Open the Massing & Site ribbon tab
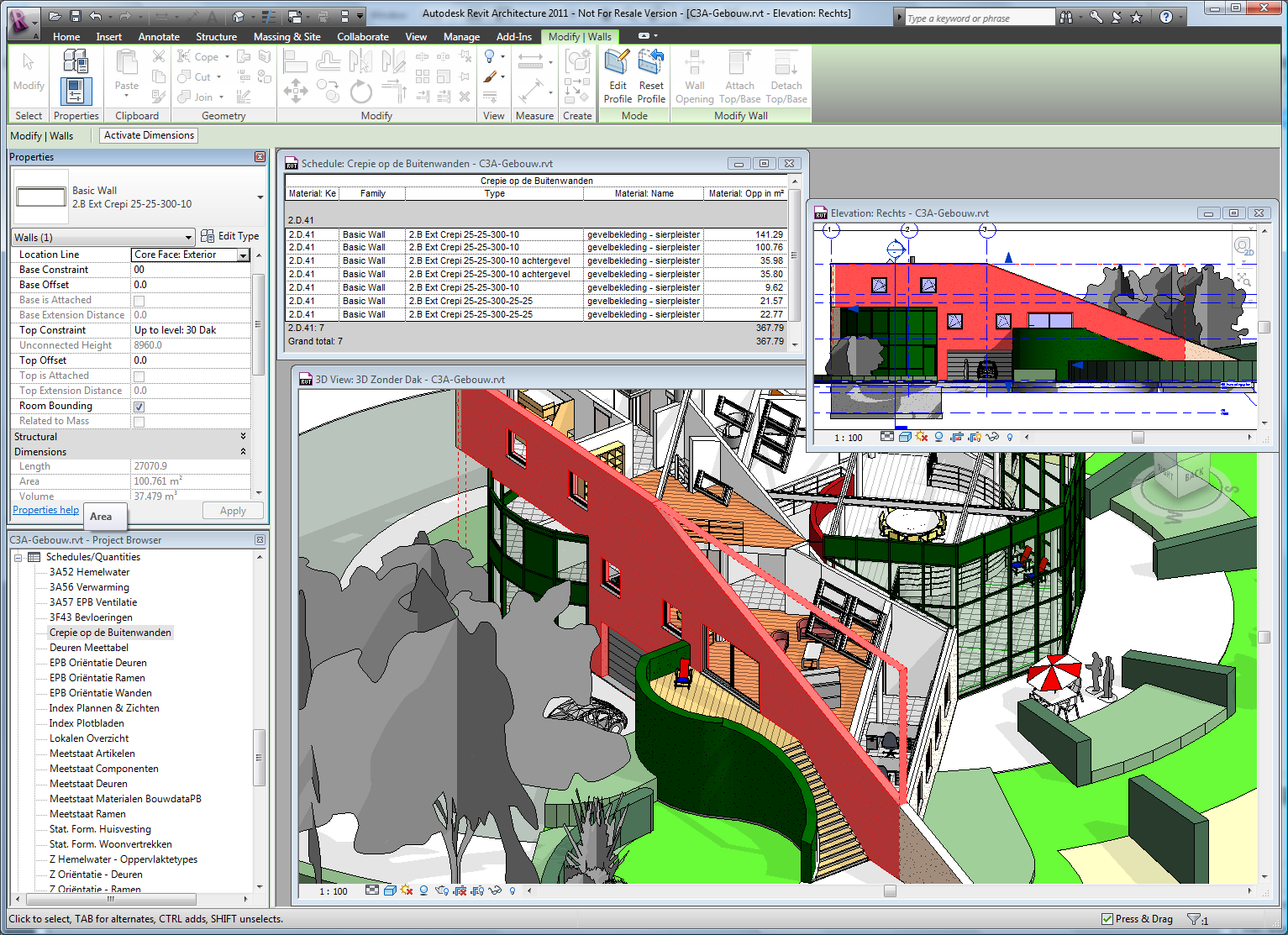Screen dimensions: 1288x935 [287, 37]
